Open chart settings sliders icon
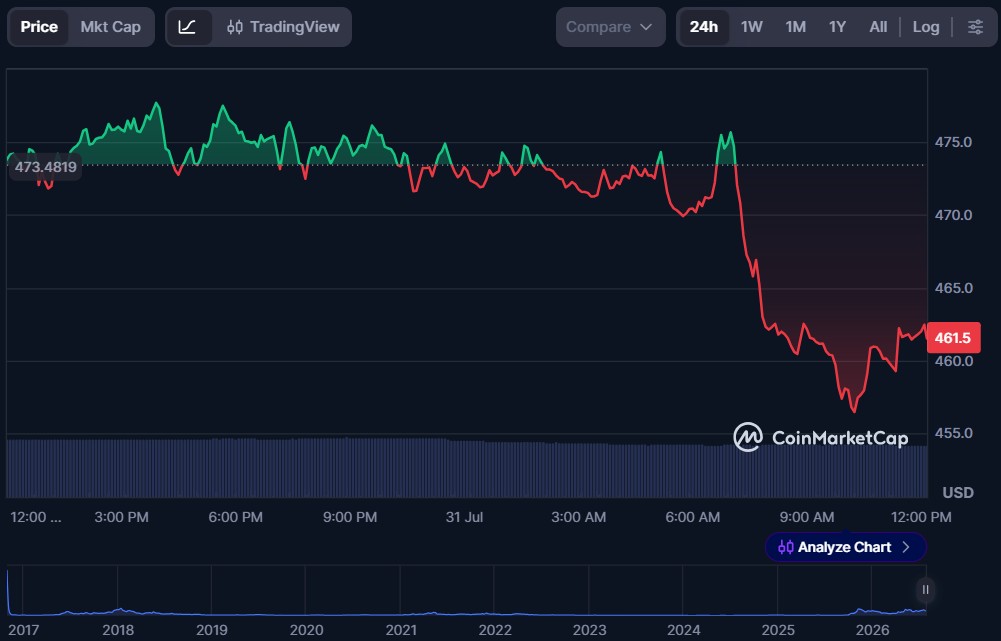The image size is (1001, 641). [975, 27]
